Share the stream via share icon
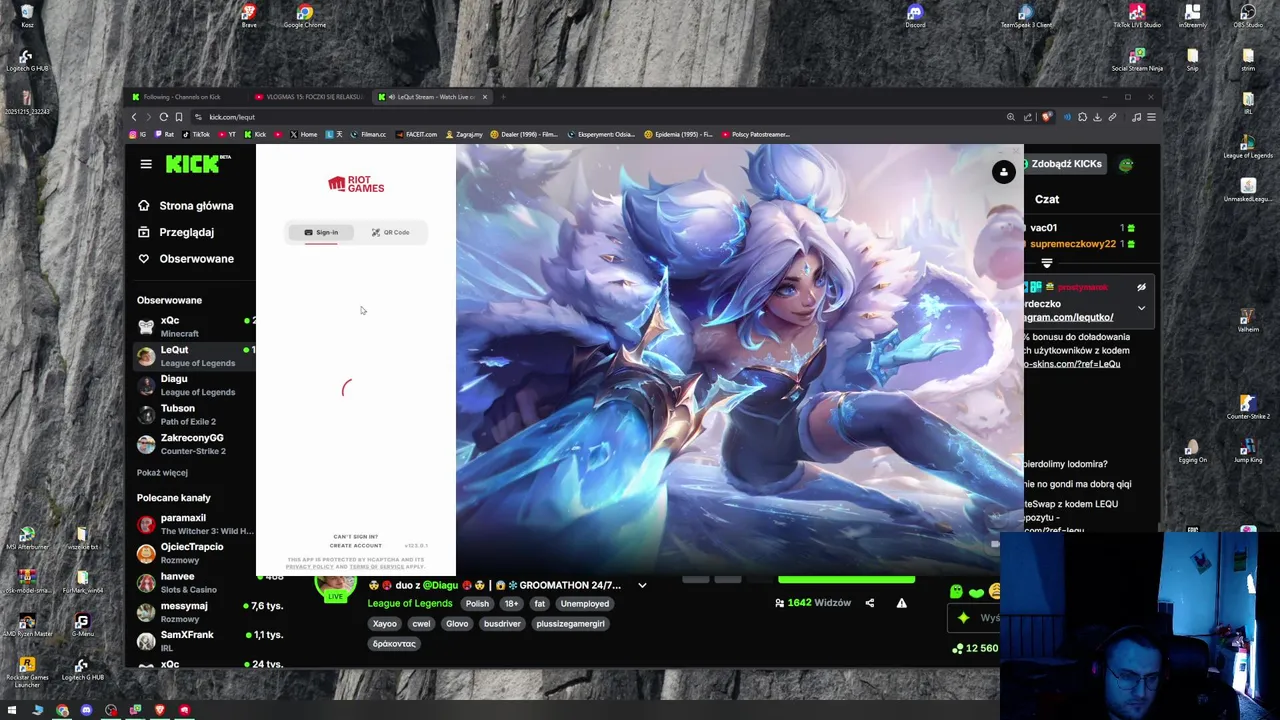Image resolution: width=1280 pixels, height=720 pixels. (x=869, y=603)
